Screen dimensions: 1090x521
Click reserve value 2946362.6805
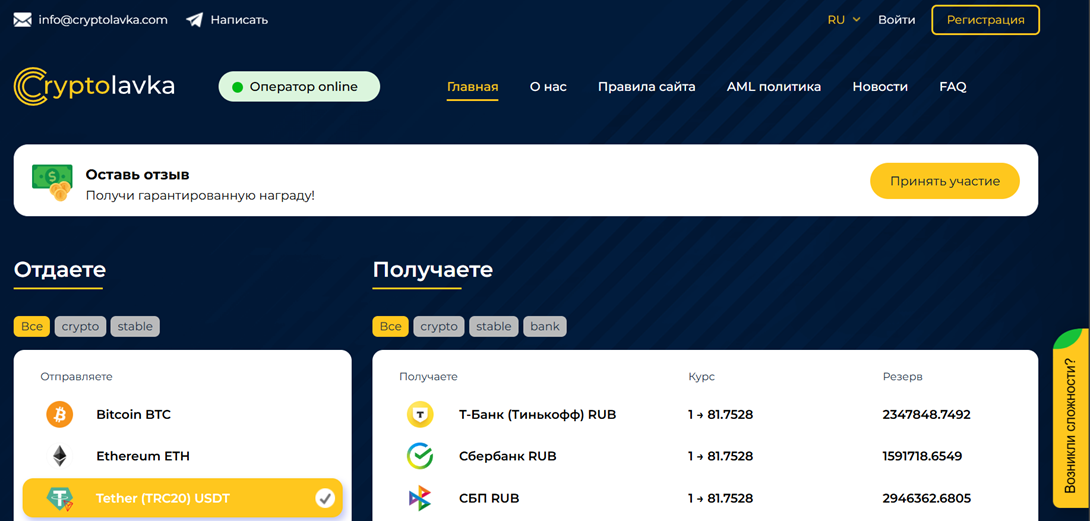click(926, 498)
